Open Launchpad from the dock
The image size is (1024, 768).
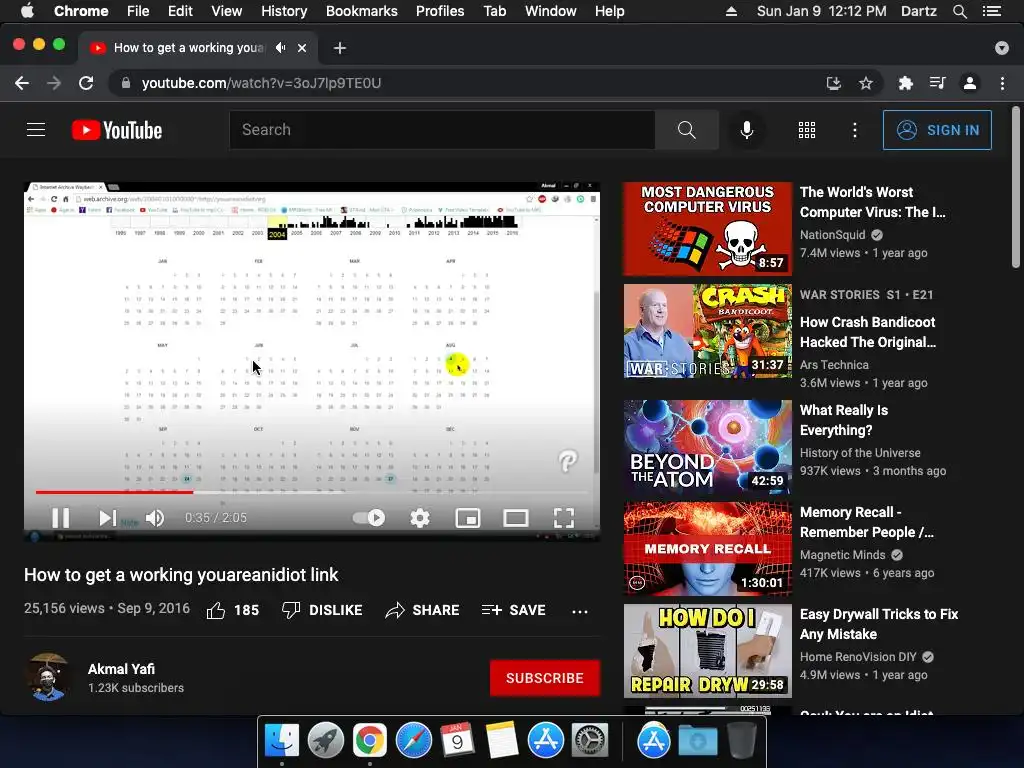(x=326, y=741)
